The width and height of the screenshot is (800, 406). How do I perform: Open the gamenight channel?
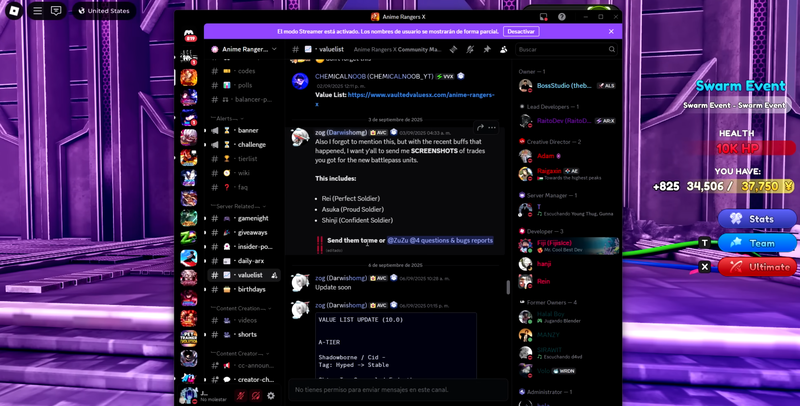pos(244,218)
